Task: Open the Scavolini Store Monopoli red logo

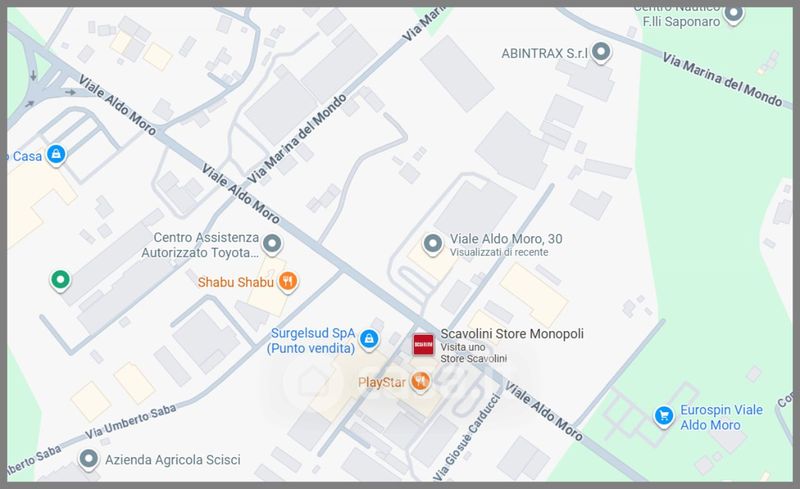Action: pyautogui.click(x=423, y=345)
